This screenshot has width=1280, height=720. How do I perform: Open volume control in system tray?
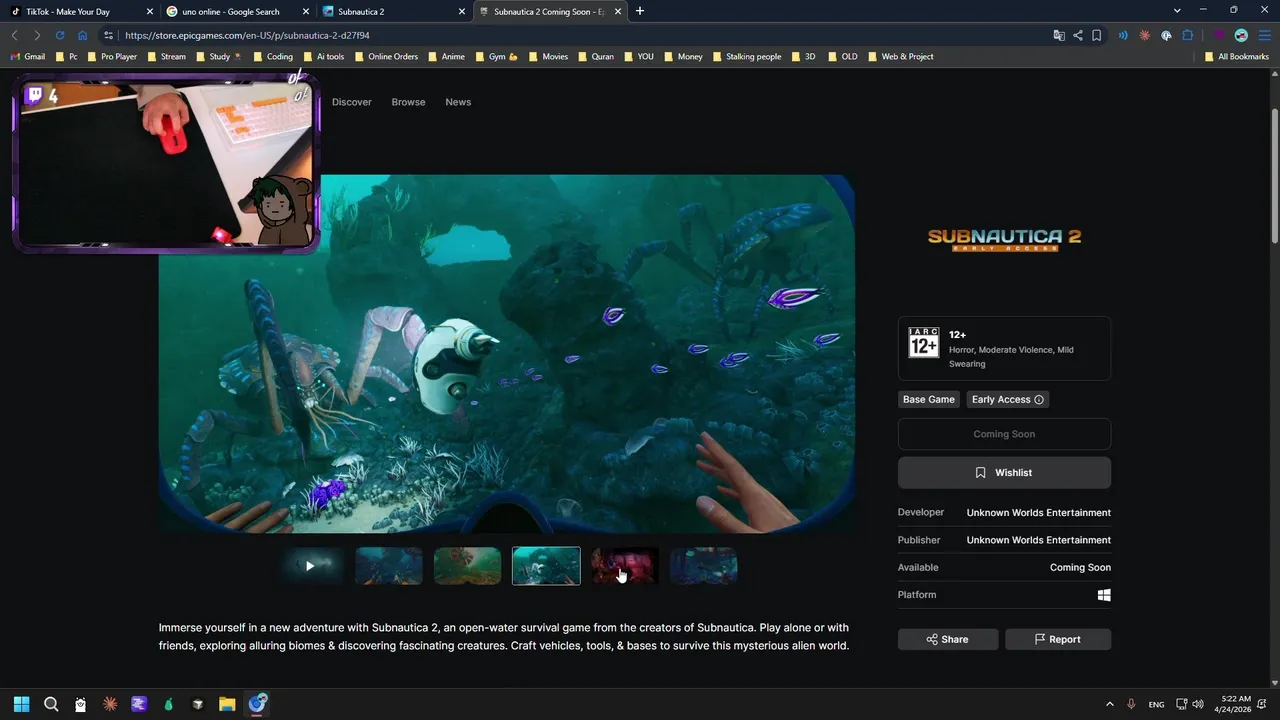point(1198,704)
